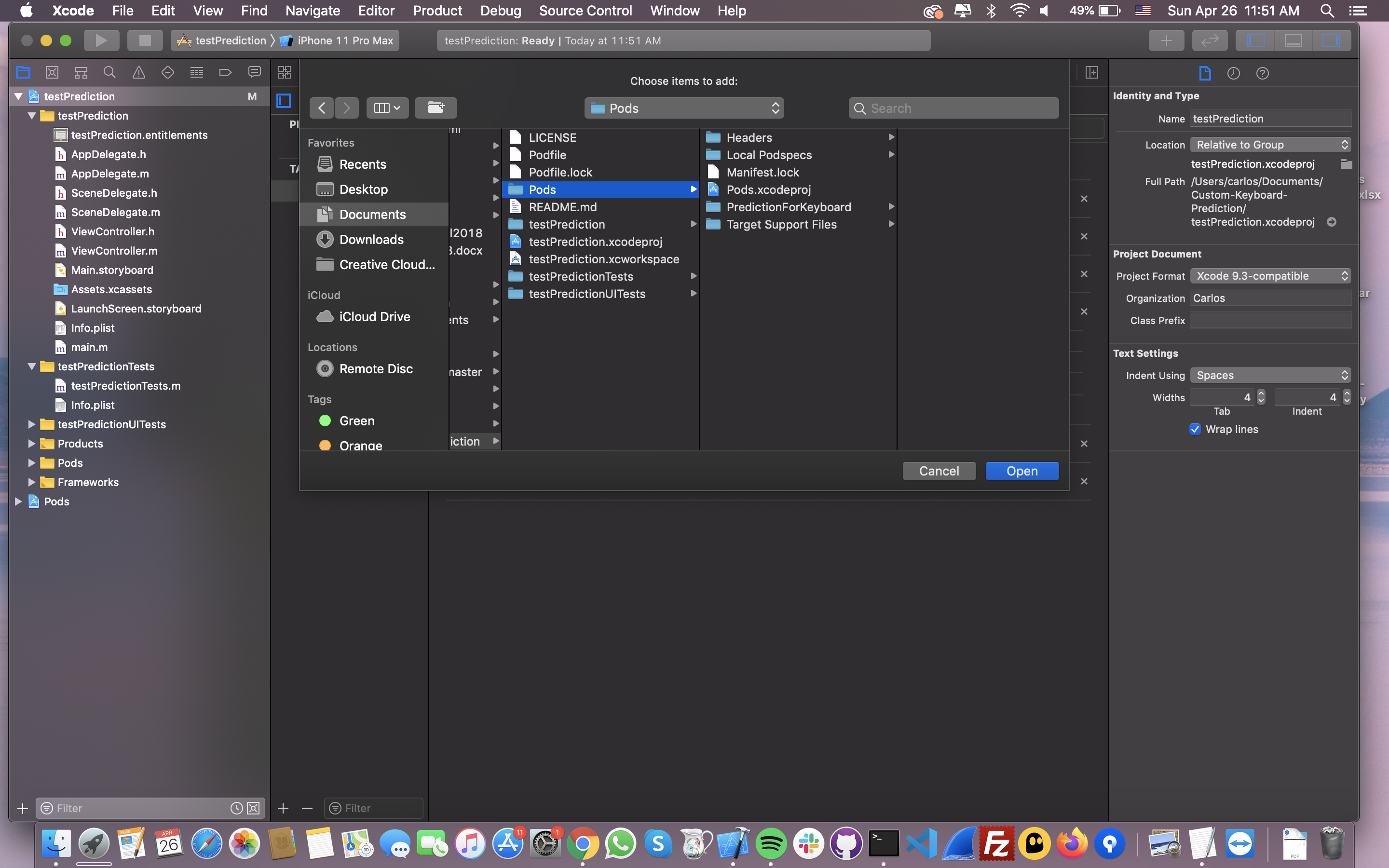The image size is (1389, 868).
Task: Open the Debug navigator icon
Action: (197, 72)
